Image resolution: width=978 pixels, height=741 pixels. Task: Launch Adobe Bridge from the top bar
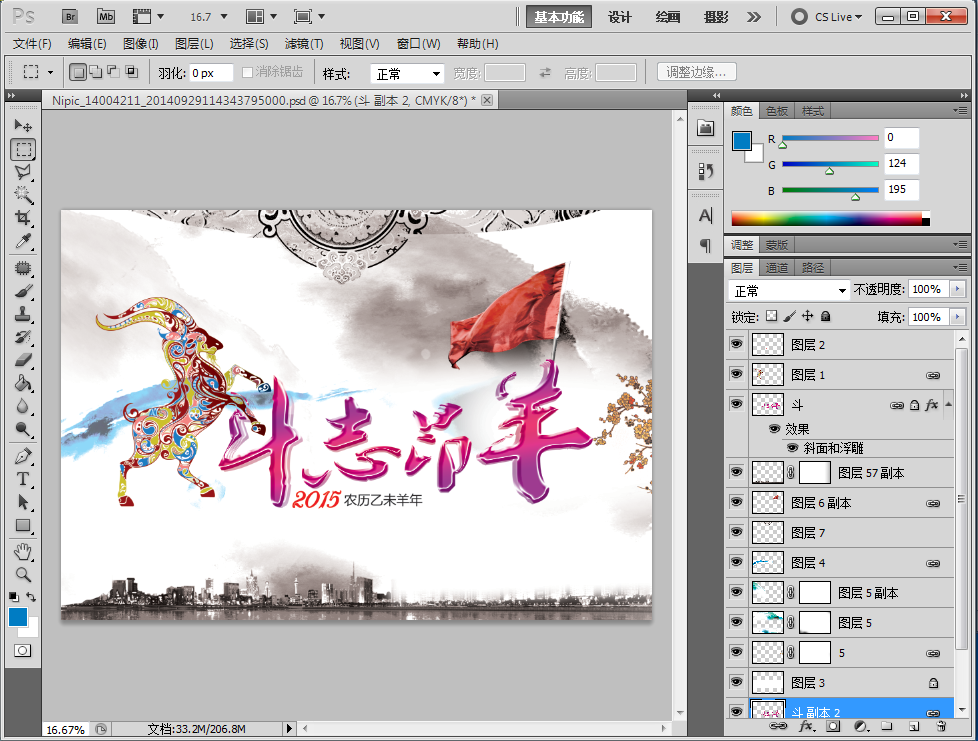[70, 16]
